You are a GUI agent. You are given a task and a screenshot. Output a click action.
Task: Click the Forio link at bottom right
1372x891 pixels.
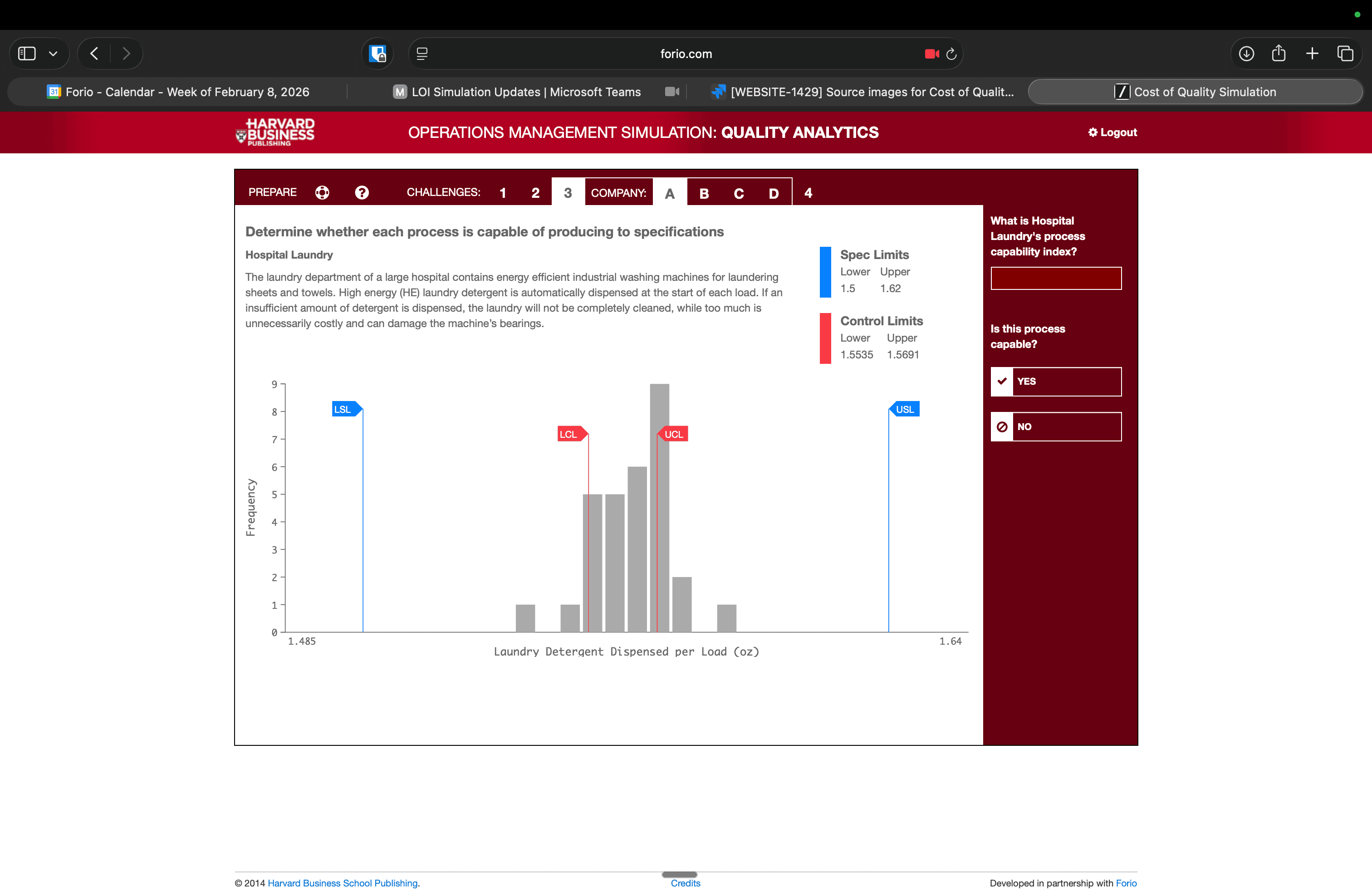click(1127, 883)
